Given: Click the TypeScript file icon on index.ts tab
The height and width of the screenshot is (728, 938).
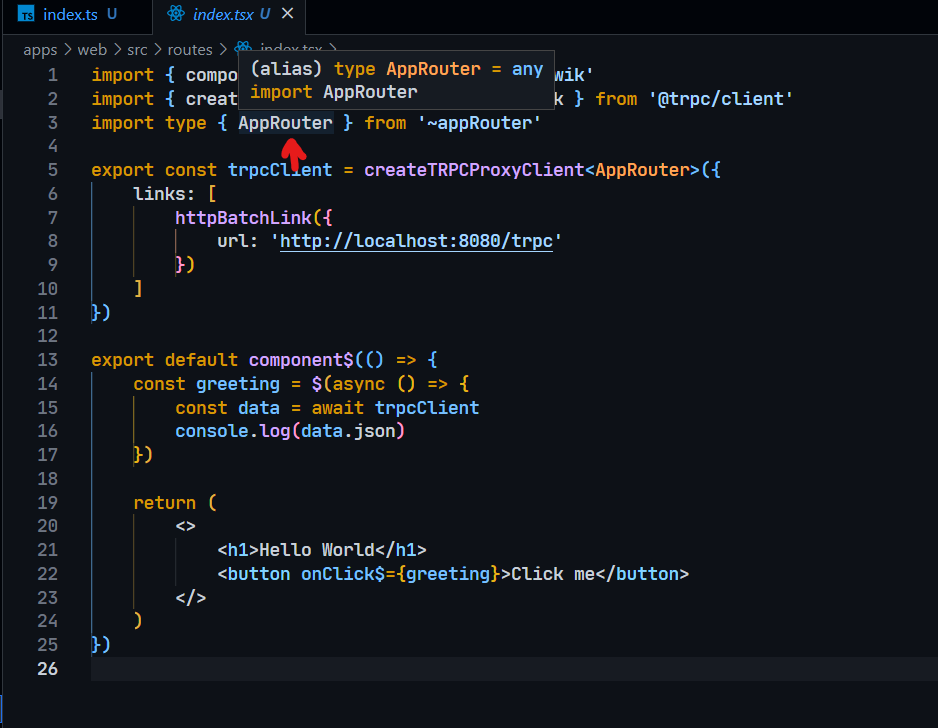Looking at the screenshot, I should click(x=26, y=14).
